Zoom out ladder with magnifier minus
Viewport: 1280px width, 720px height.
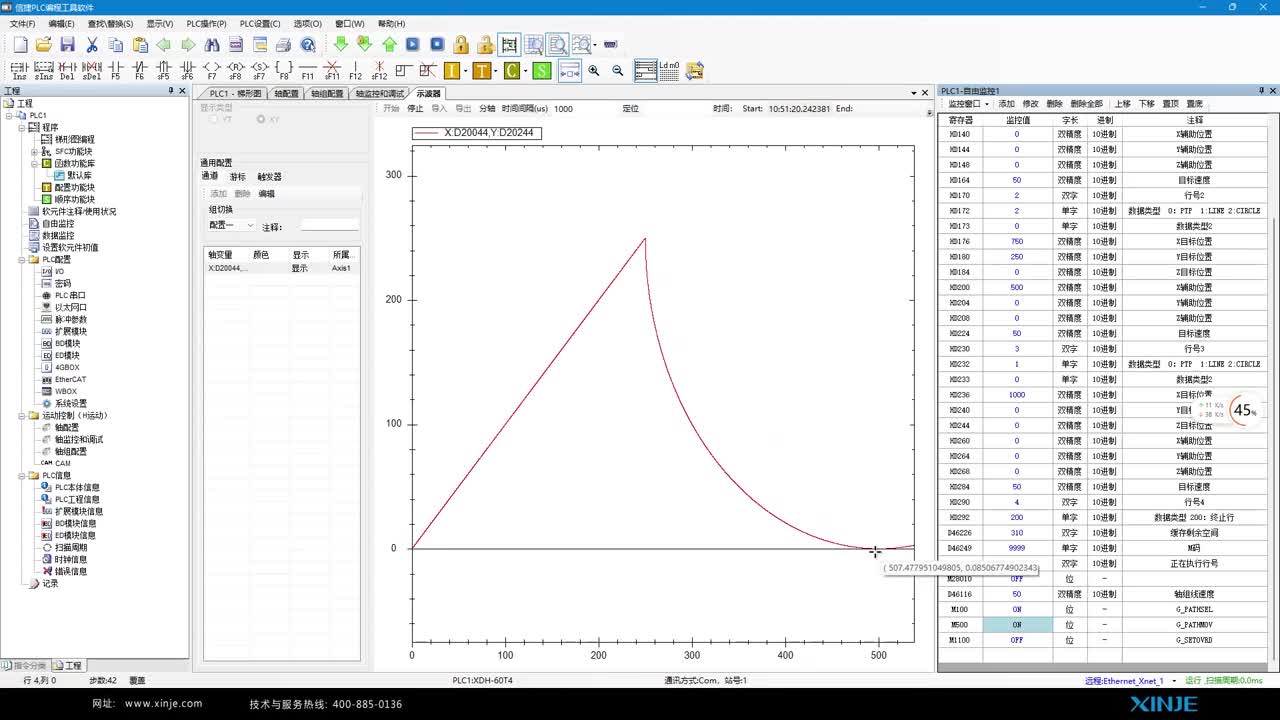click(618, 70)
